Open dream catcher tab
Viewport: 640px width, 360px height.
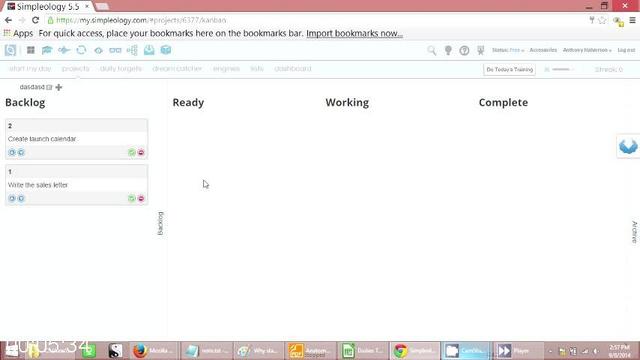coord(177,69)
